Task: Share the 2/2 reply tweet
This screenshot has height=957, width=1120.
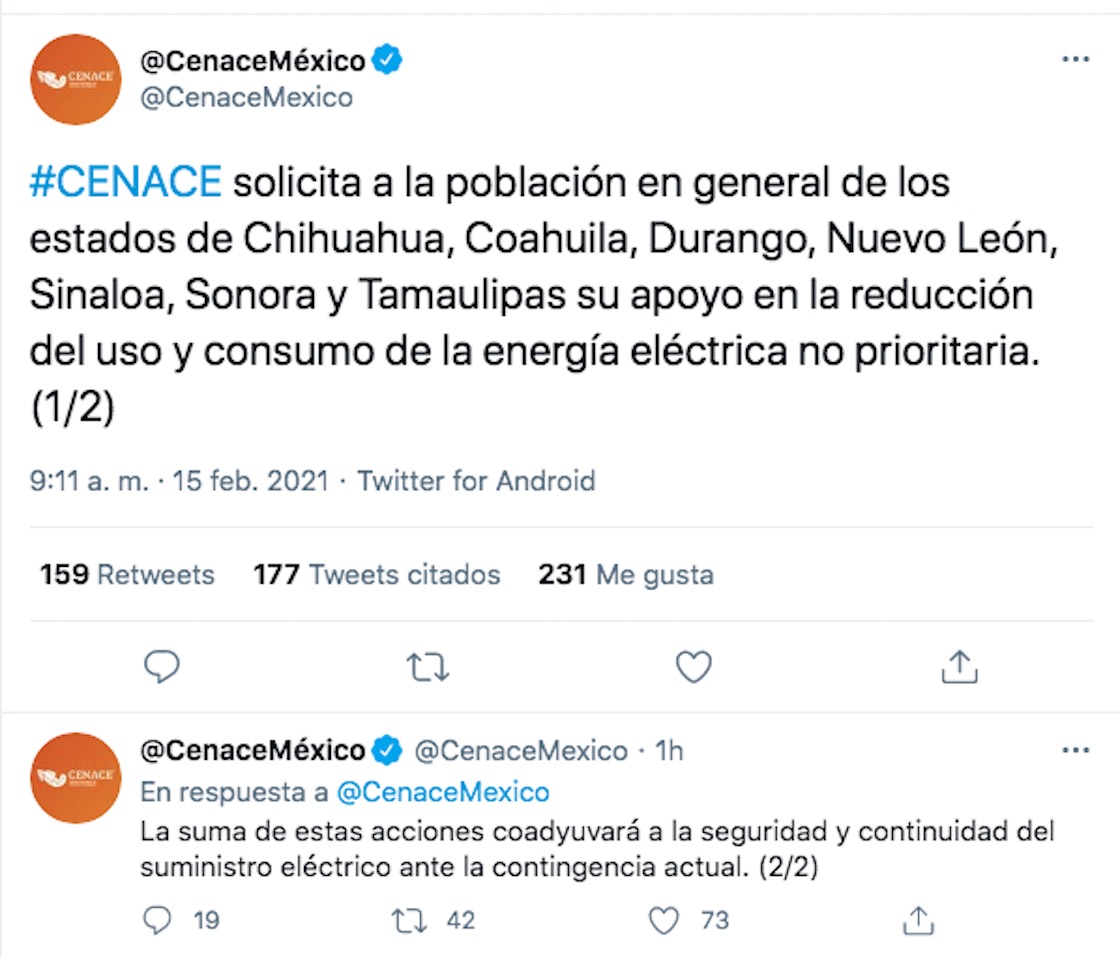Action: point(917,920)
